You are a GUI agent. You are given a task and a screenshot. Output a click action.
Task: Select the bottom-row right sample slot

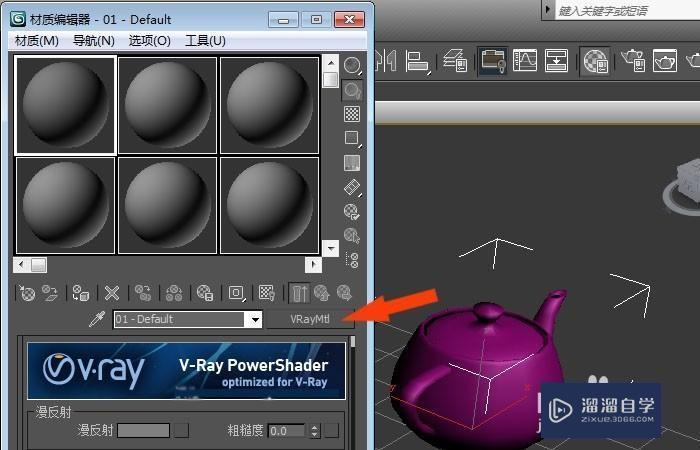[269, 205]
